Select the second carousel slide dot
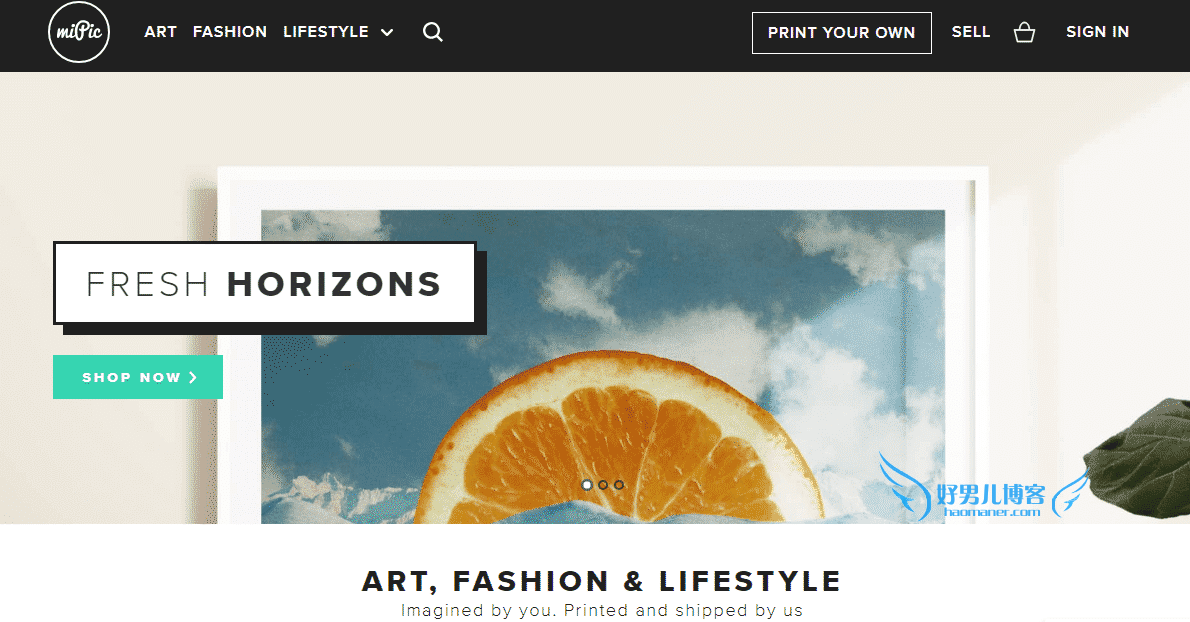This screenshot has height=622, width=1190. tap(603, 485)
